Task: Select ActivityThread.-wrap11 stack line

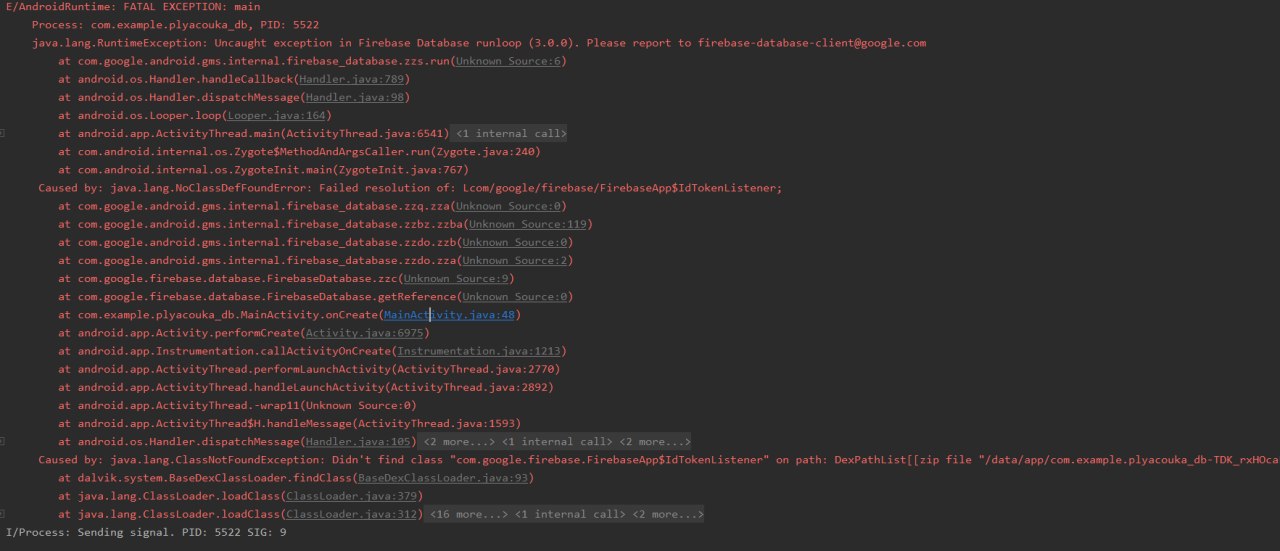Action: coord(237,405)
